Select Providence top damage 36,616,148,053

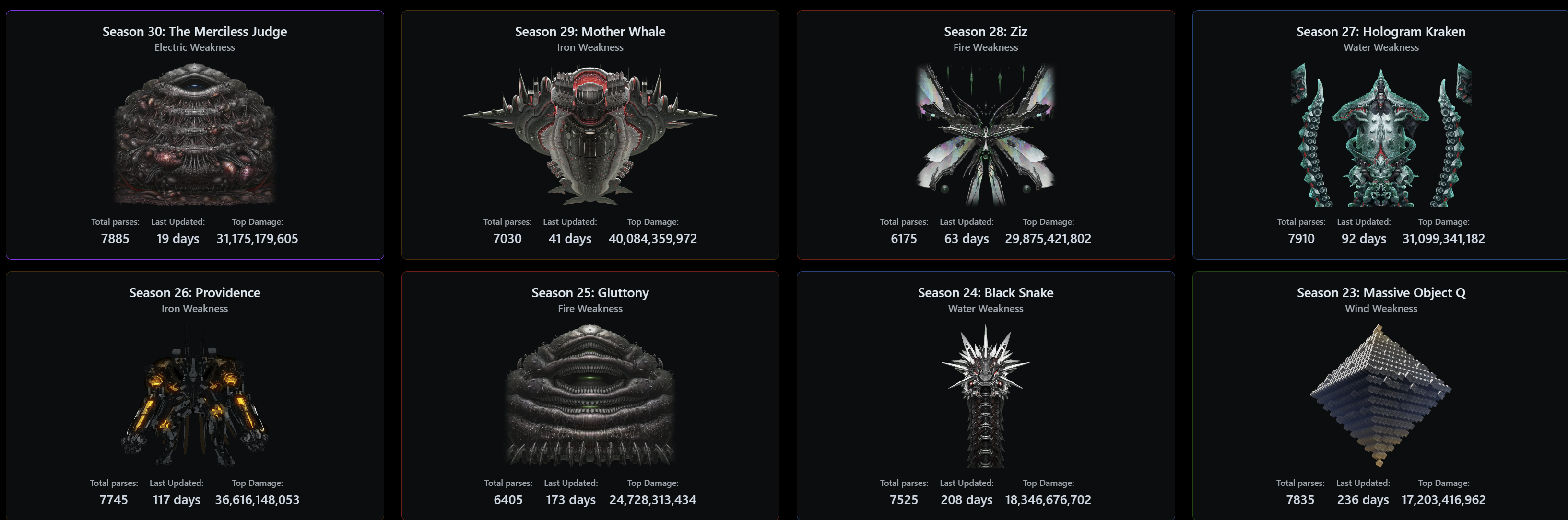tap(257, 499)
